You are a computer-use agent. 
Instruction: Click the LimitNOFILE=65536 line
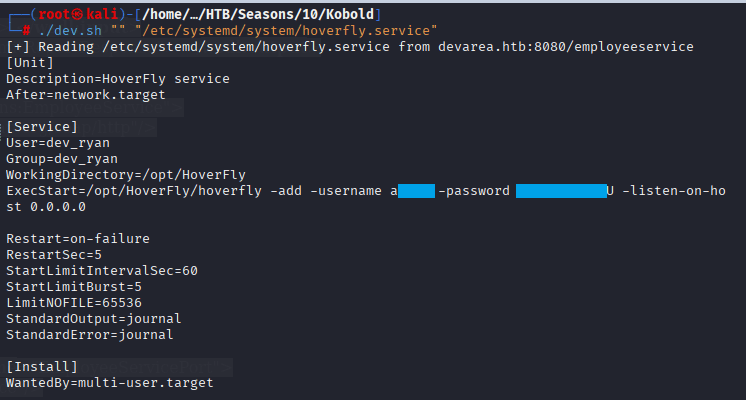(x=73, y=302)
